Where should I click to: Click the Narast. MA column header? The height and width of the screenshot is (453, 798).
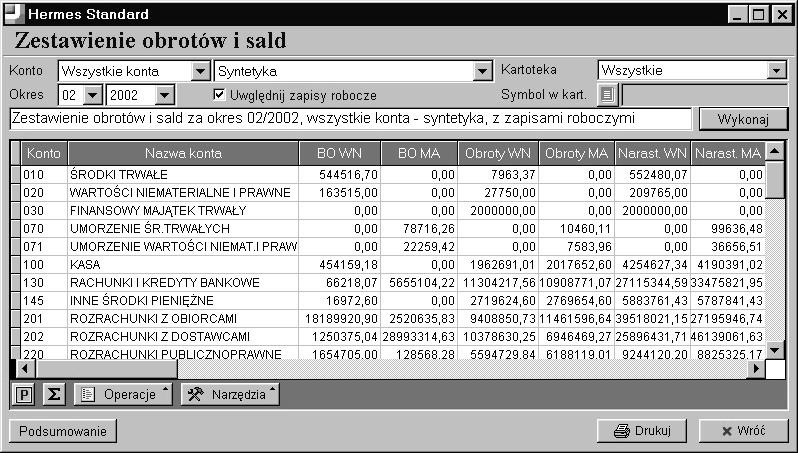(728, 153)
